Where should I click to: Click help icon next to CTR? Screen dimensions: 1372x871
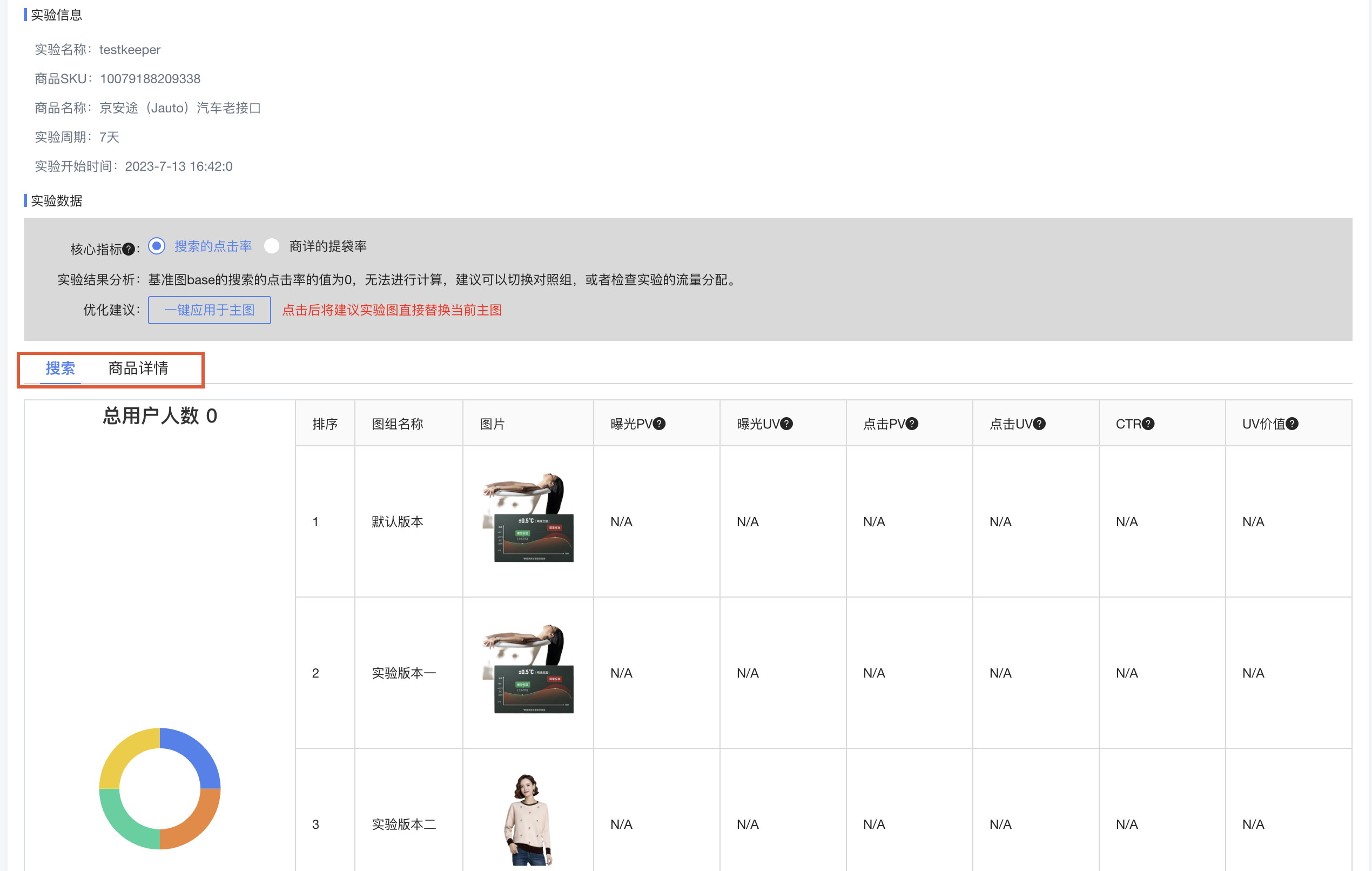coord(1148,424)
